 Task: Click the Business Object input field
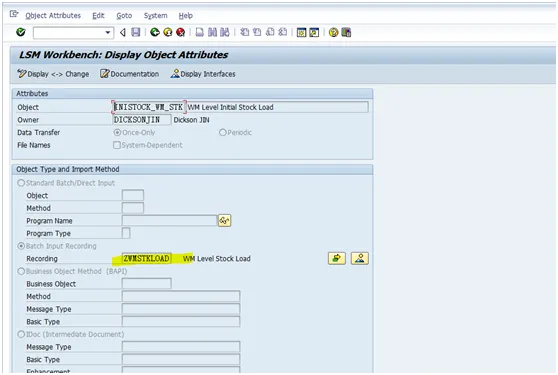click(147, 284)
